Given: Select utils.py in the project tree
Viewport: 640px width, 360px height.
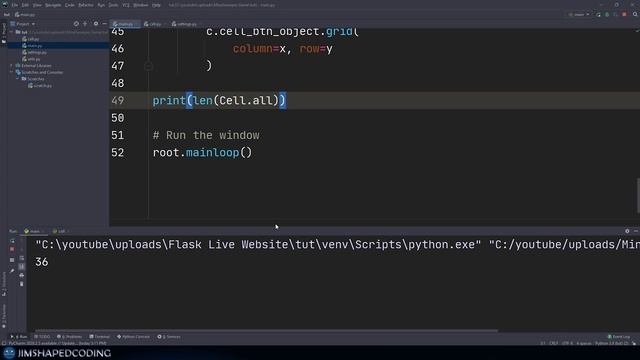Looking at the screenshot, I should click(31, 59).
